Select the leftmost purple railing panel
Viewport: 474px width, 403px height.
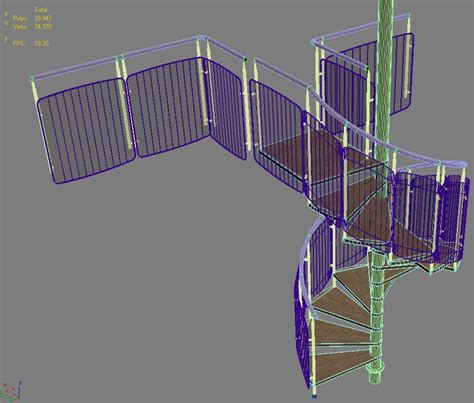tap(86, 131)
